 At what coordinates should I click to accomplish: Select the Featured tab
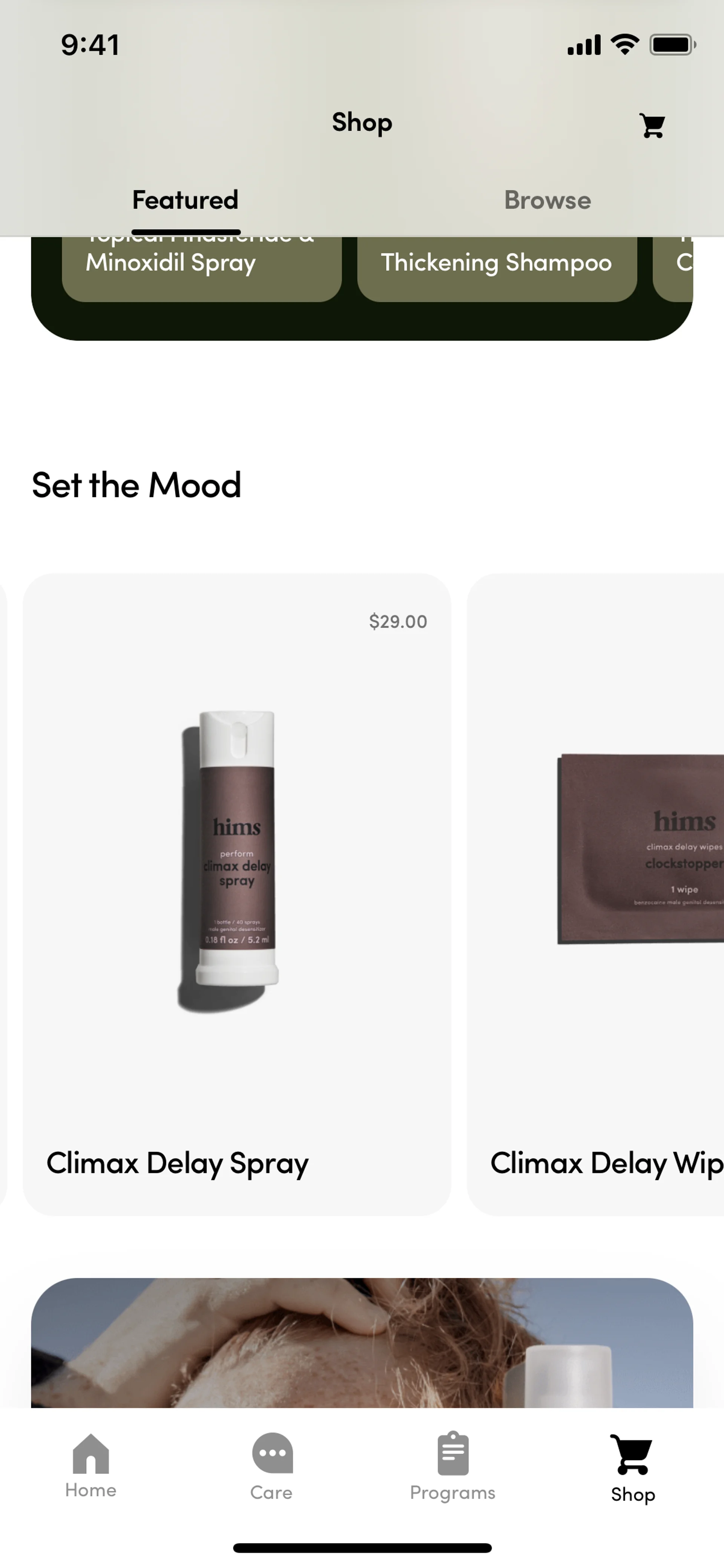click(186, 200)
